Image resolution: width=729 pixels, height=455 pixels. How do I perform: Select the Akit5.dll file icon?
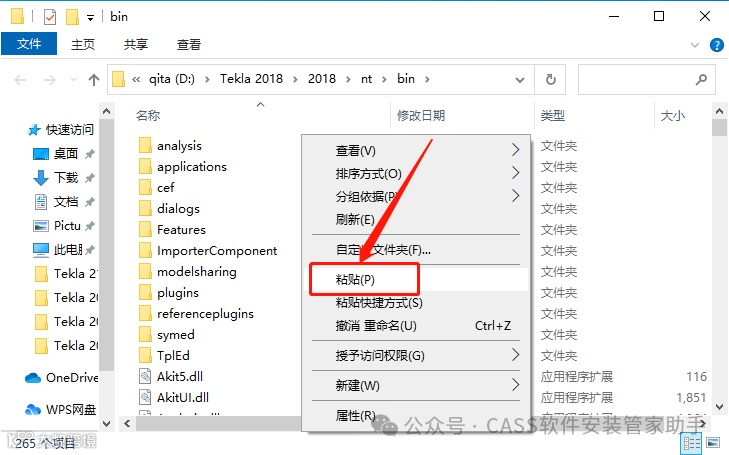pos(146,376)
